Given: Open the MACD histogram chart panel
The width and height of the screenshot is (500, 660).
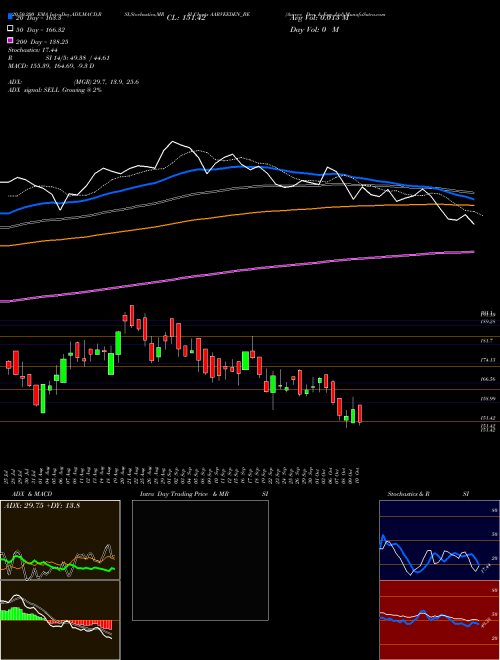Looking at the screenshot, I should 60,620.
